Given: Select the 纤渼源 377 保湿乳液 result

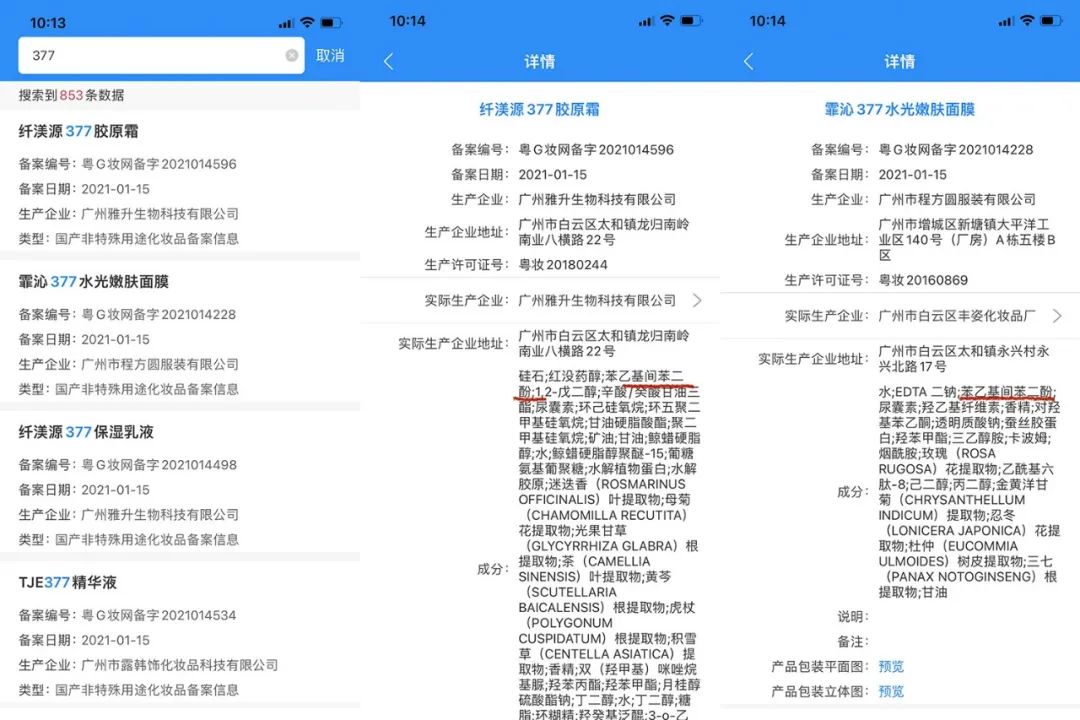Looking at the screenshot, I should pos(86,432).
